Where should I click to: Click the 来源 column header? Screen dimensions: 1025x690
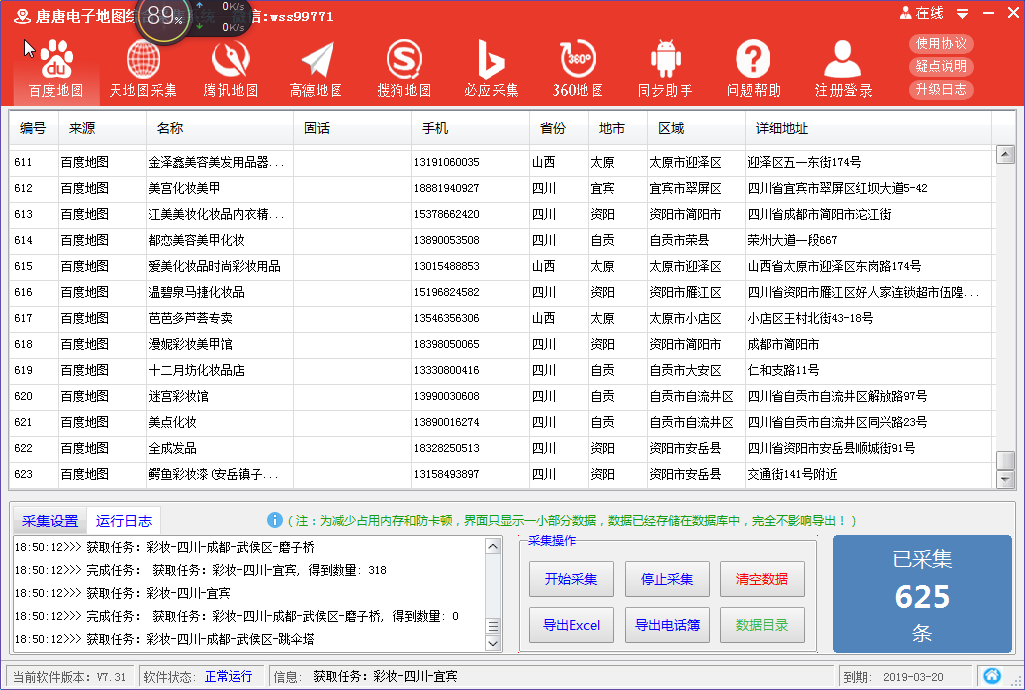tap(102, 128)
